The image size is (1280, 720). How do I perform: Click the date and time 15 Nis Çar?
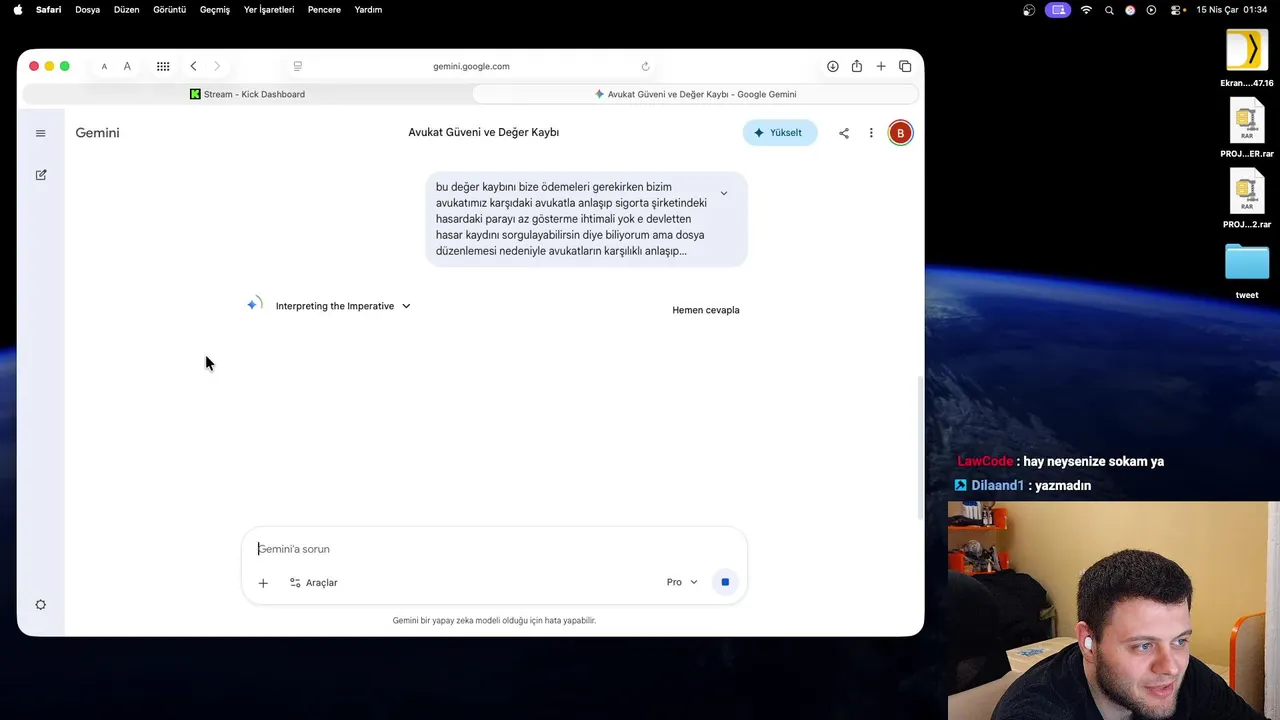click(x=1231, y=10)
